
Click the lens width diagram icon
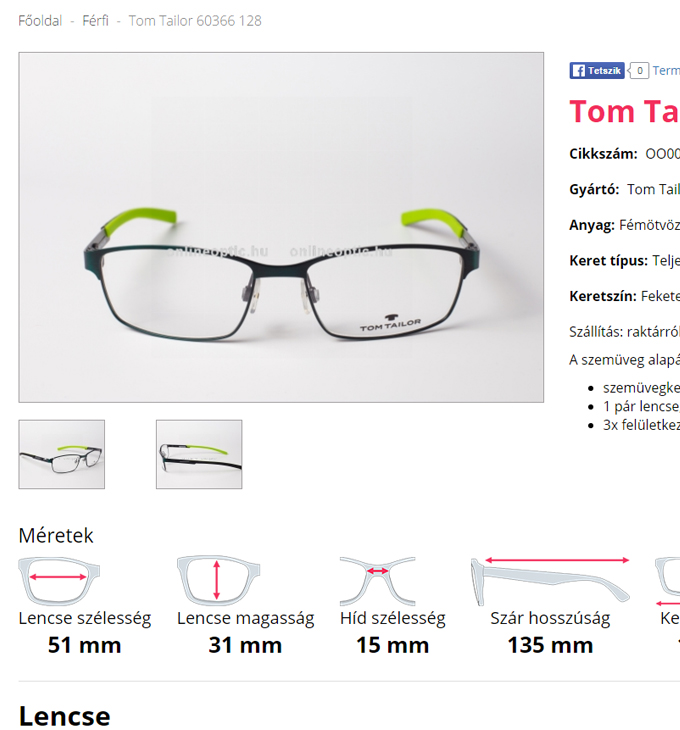59,580
